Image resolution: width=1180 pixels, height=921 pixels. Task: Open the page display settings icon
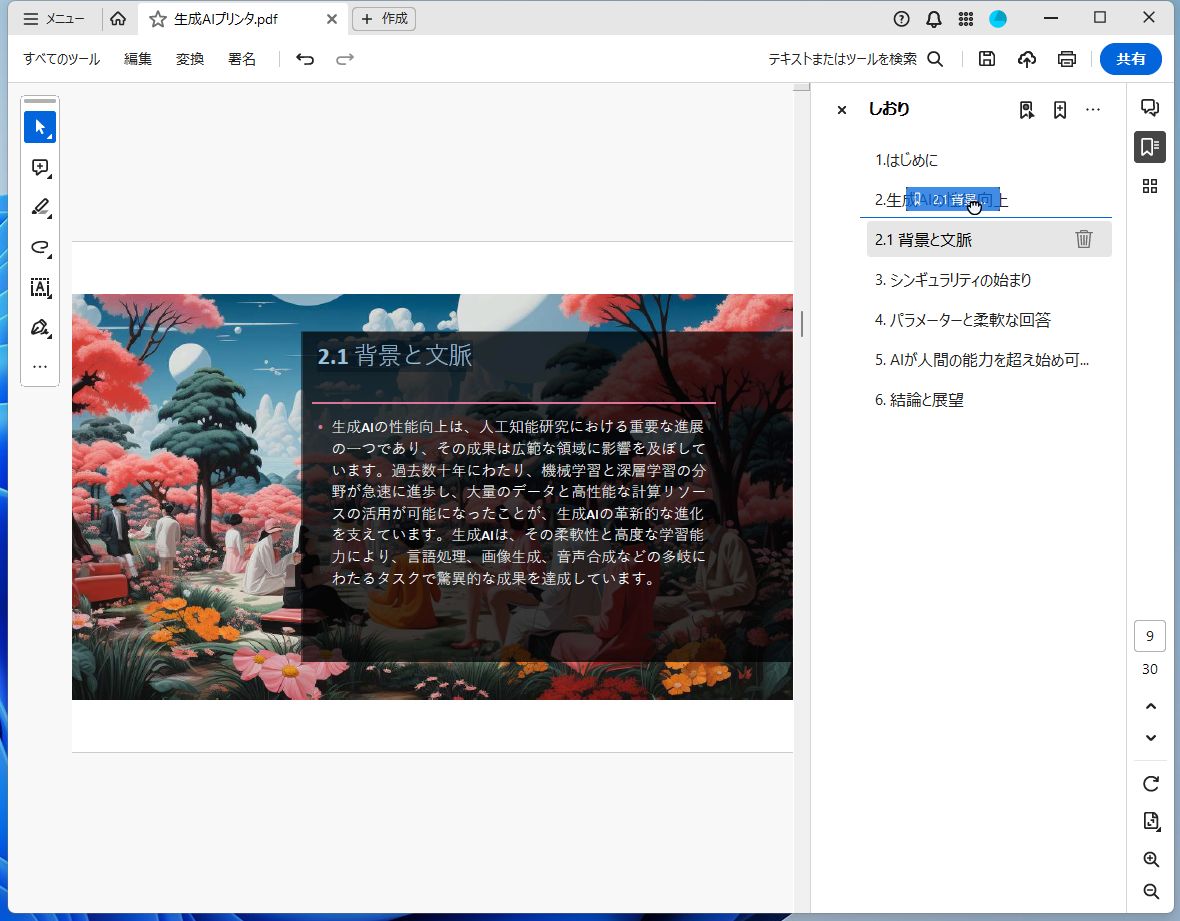[x=1151, y=821]
